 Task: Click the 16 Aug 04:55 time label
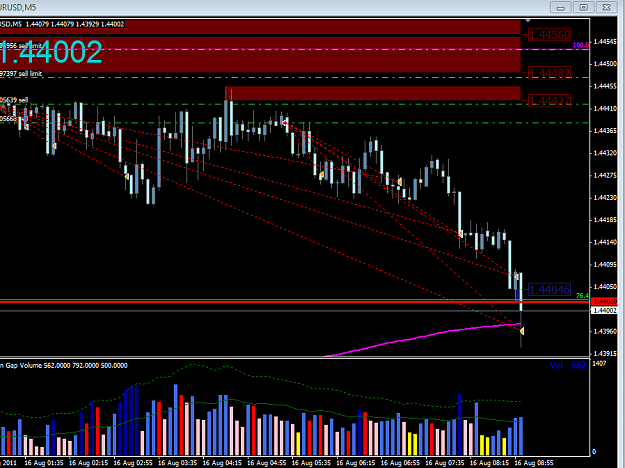[267, 463]
